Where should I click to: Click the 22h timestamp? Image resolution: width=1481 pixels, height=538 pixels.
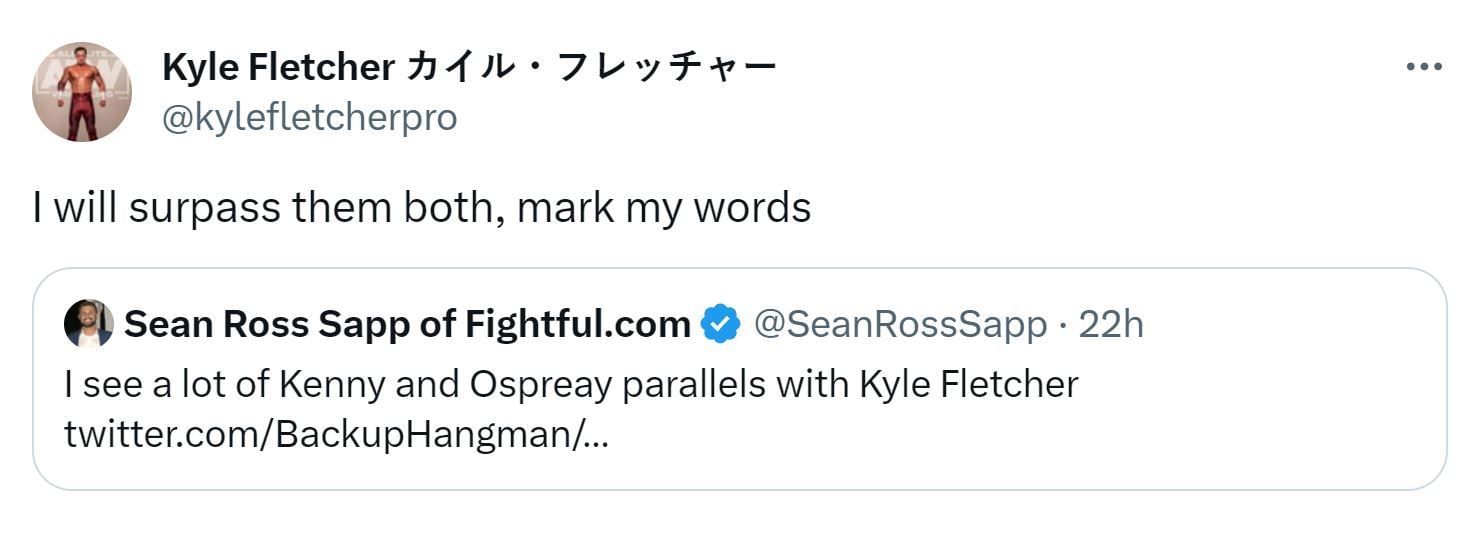[1111, 324]
